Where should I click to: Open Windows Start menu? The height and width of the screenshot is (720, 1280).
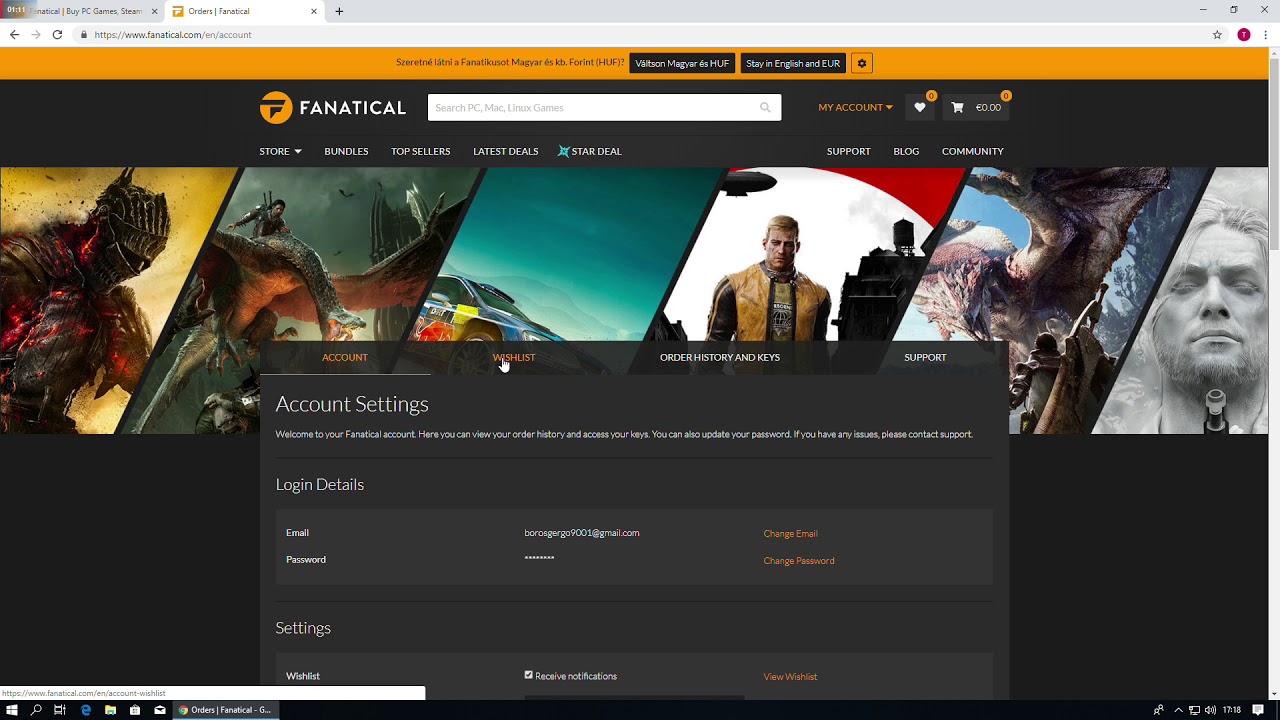12,710
